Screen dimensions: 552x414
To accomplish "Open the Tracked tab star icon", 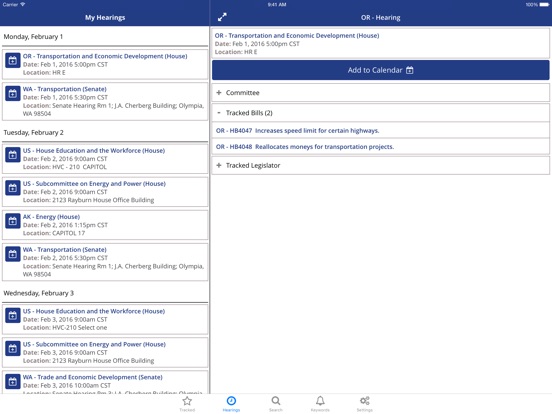I will (187, 404).
